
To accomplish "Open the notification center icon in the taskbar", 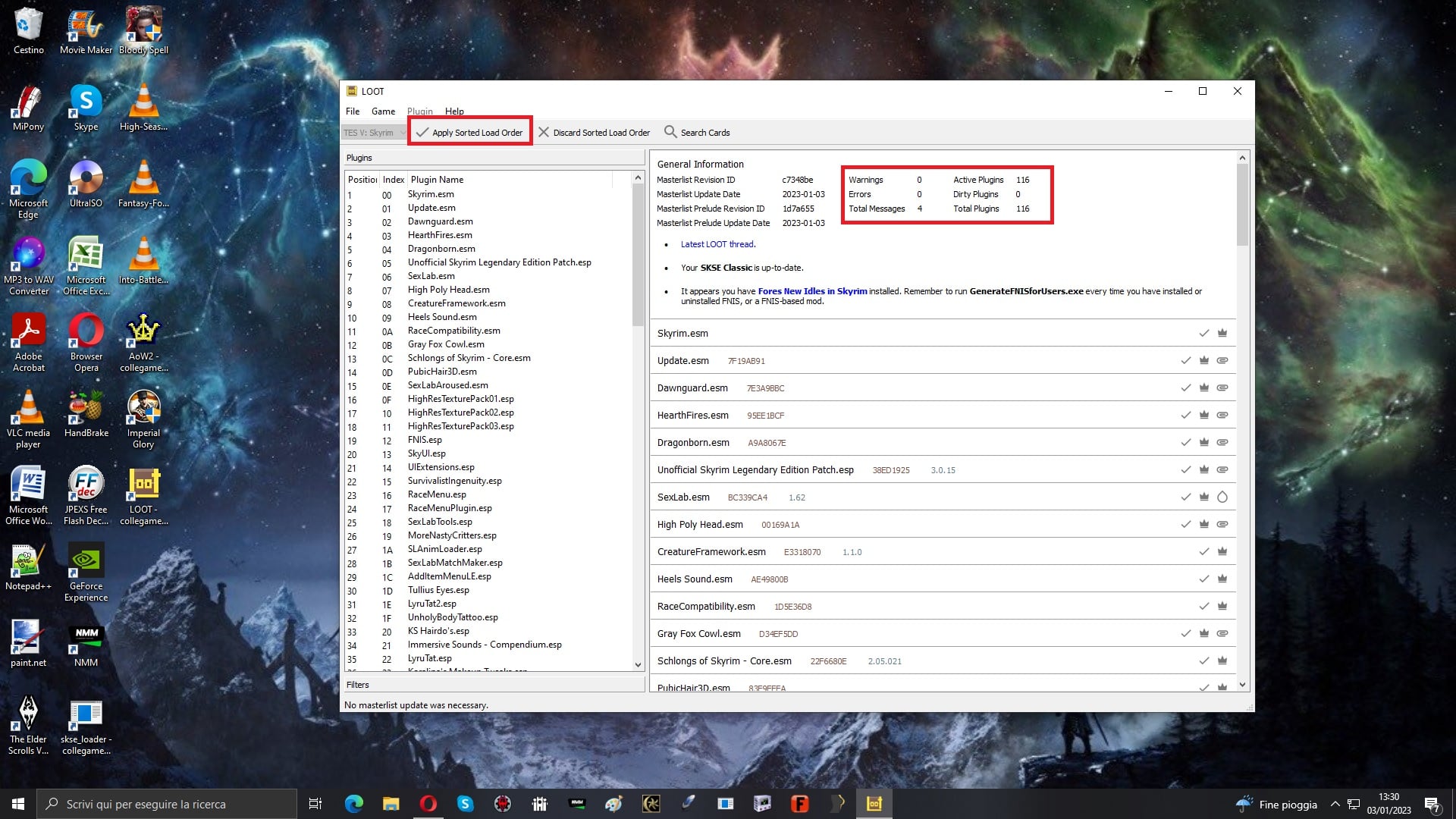I will pos(1432,804).
